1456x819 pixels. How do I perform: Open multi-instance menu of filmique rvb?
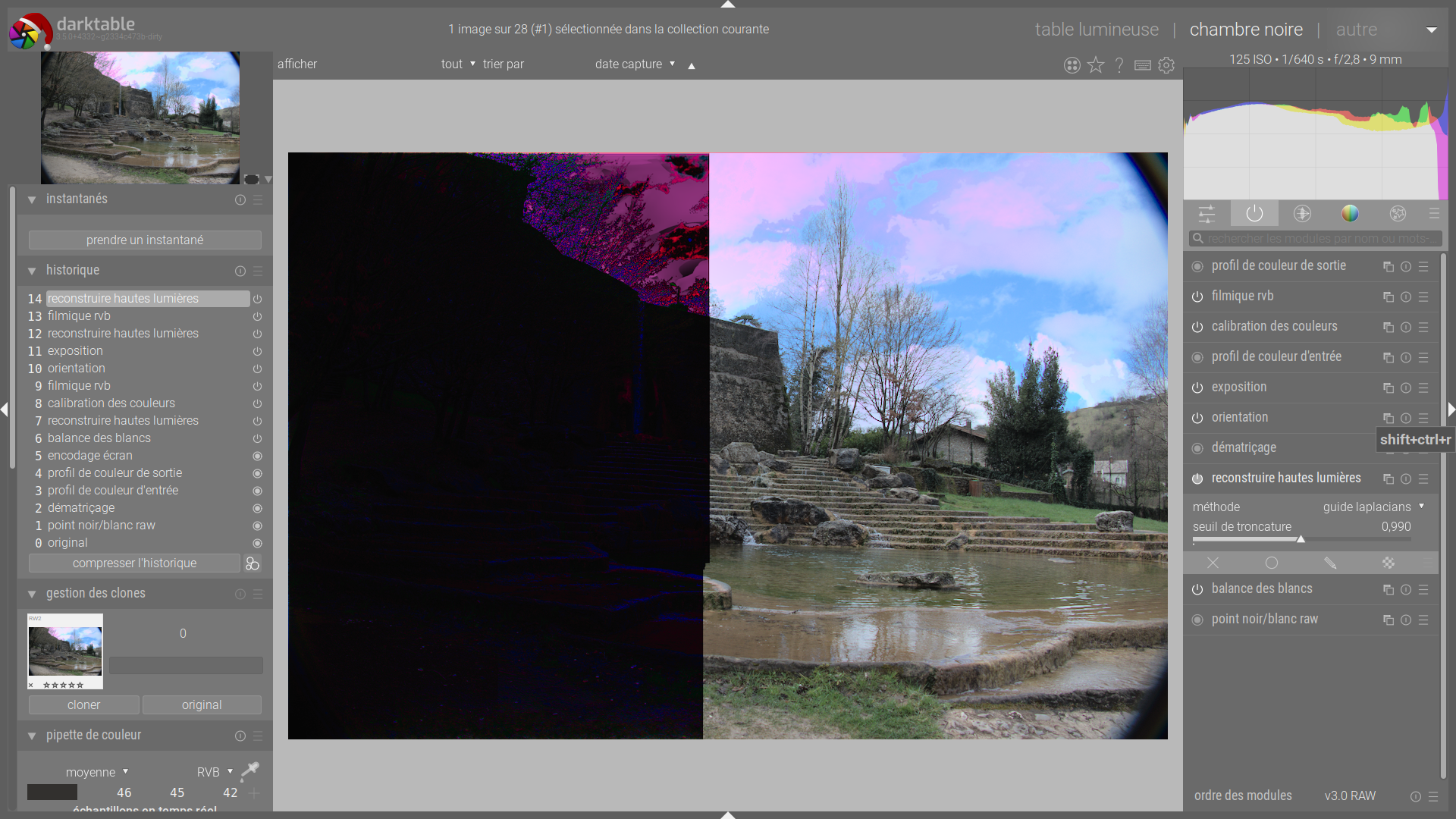1389,297
